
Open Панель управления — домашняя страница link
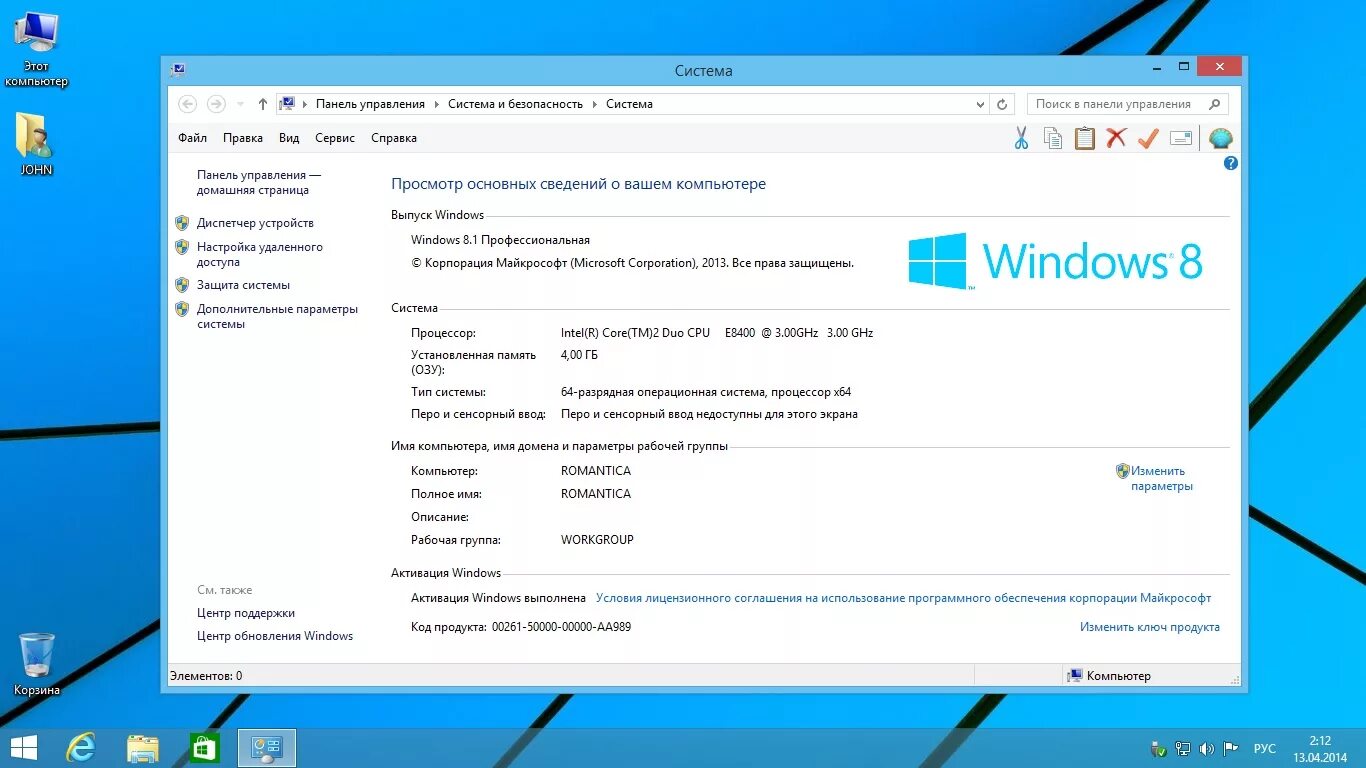click(x=258, y=182)
